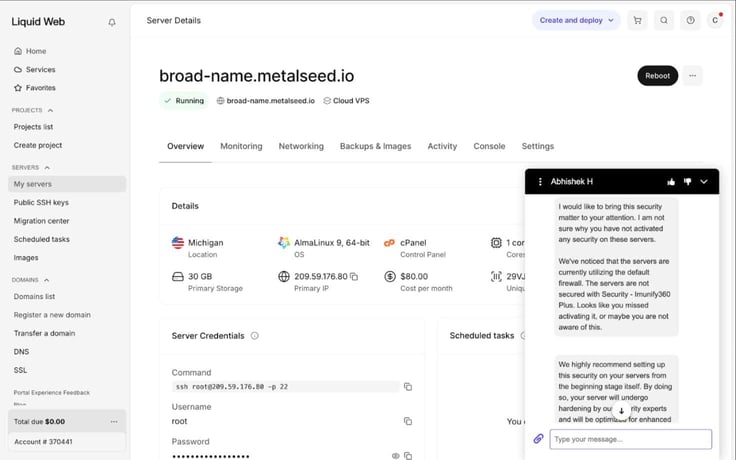Viewport: 736px width, 460px height.
Task: Give thumbs down to chat agent
Action: point(688,182)
